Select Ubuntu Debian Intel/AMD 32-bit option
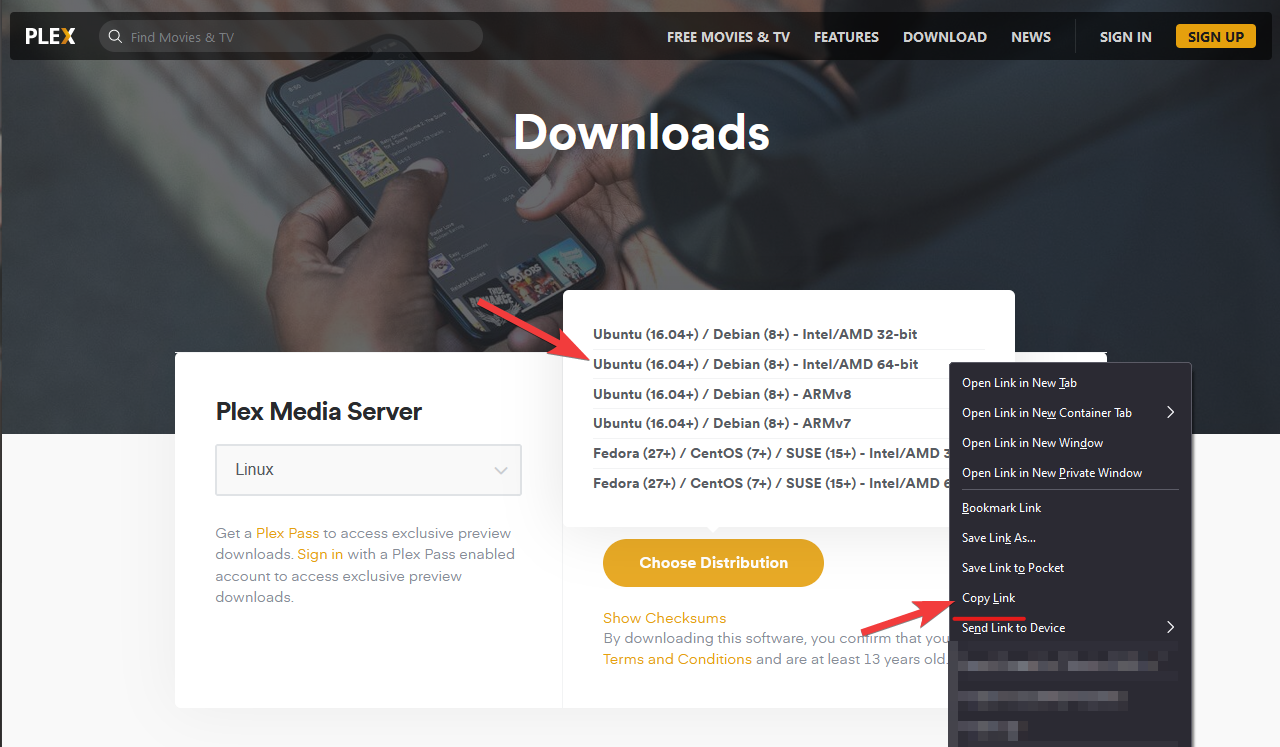Viewport: 1280px width, 747px height. (x=755, y=334)
